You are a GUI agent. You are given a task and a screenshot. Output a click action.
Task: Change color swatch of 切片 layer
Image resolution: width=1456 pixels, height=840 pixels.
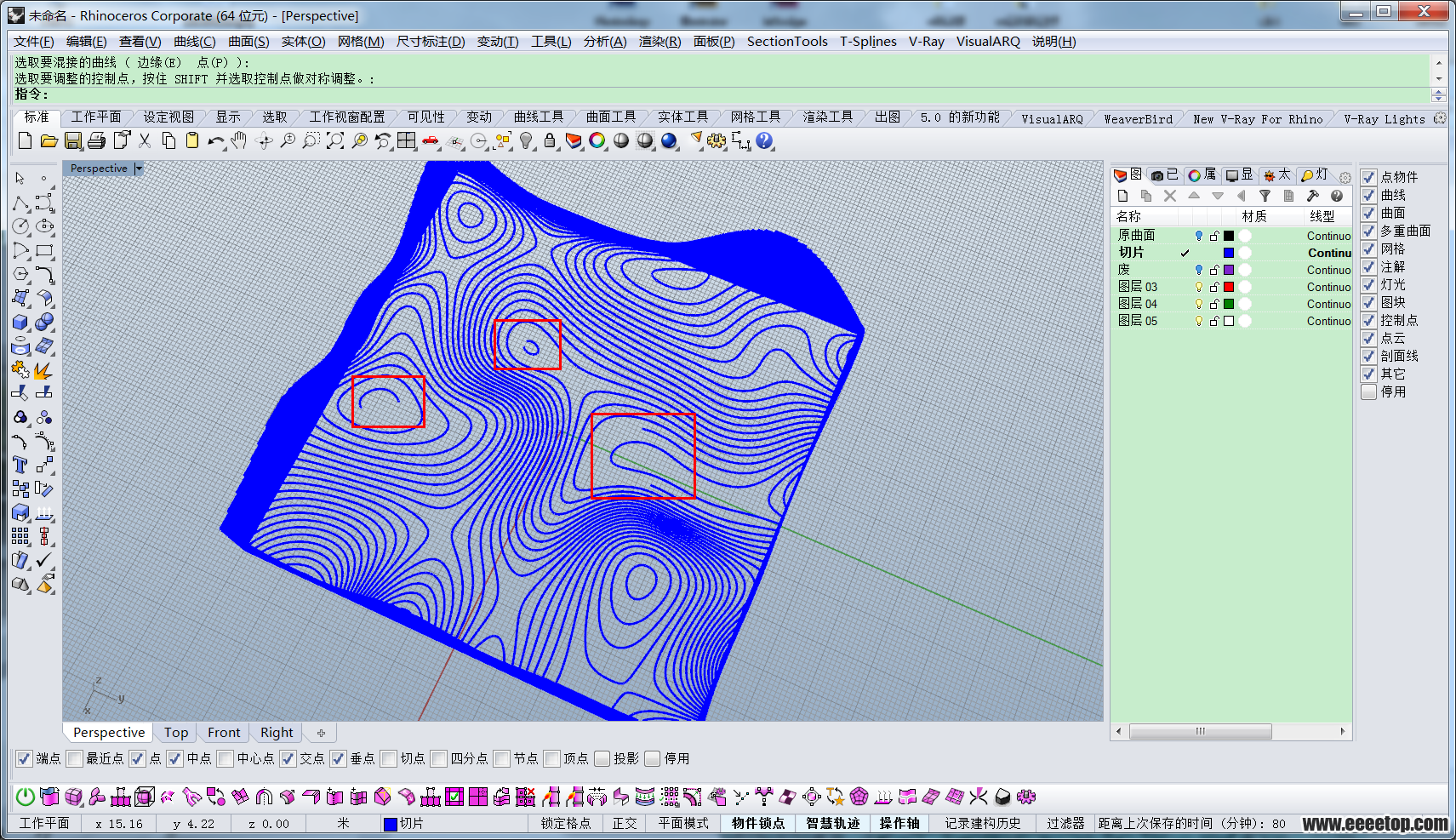(x=1228, y=253)
